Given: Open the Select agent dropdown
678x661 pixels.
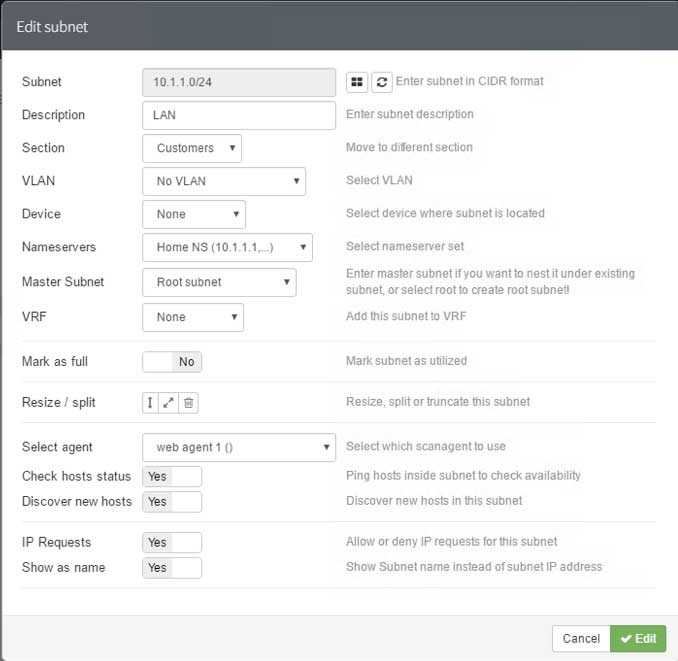Looking at the screenshot, I should pos(239,447).
